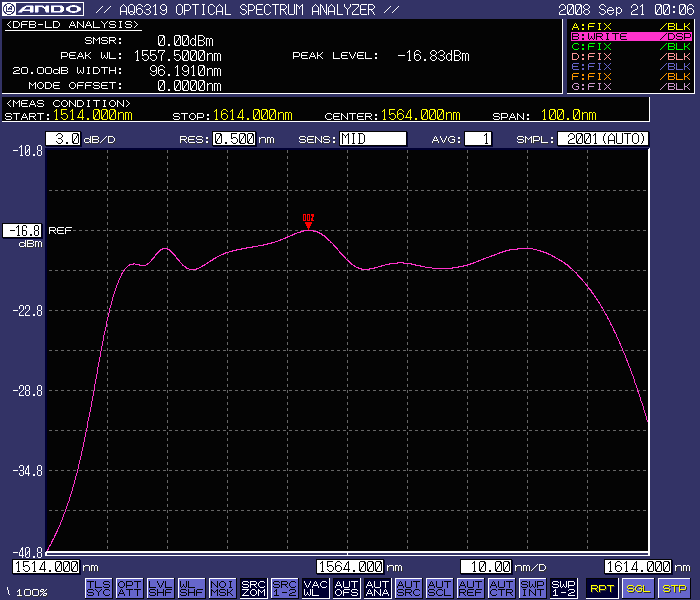The image size is (700, 600).
Task: Toggle the TLS SYC indicator
Action: point(98,588)
